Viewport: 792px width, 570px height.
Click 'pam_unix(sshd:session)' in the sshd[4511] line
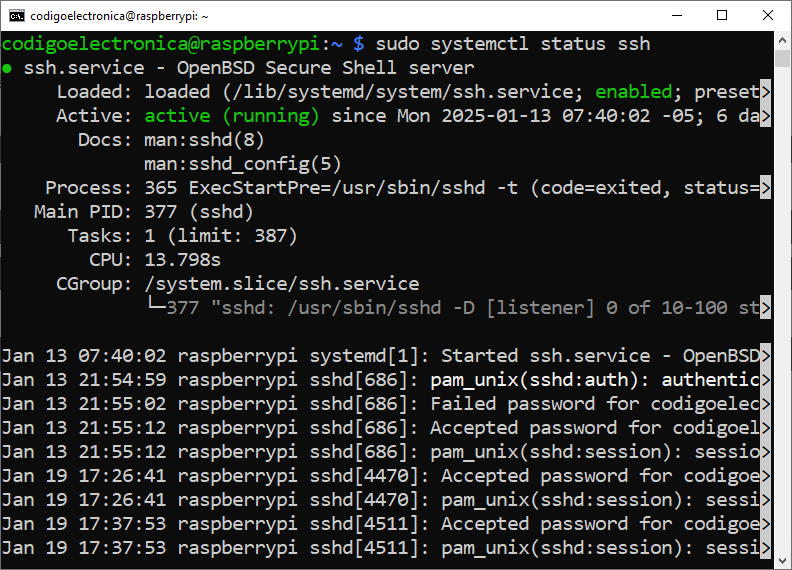562,548
